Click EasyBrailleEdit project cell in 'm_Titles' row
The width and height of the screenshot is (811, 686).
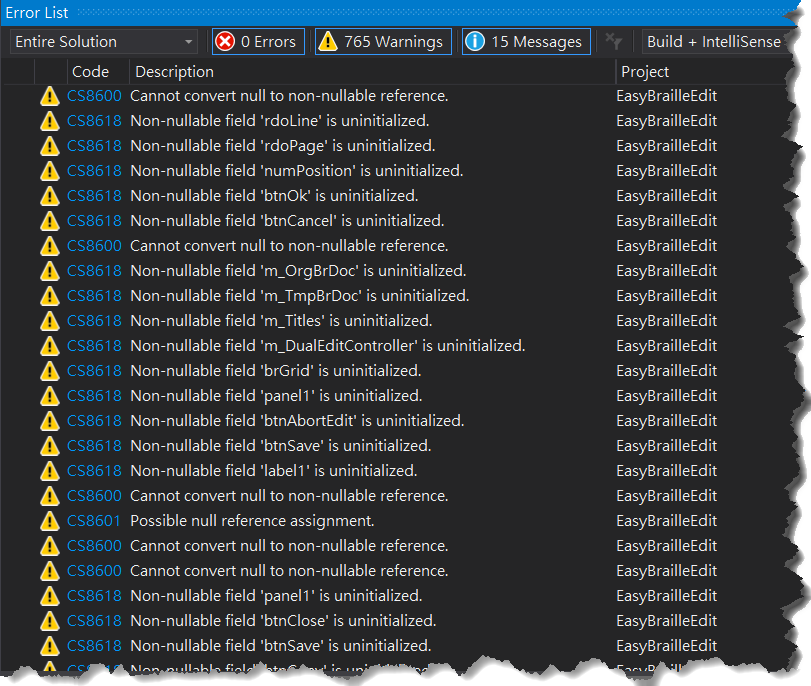(x=666, y=320)
